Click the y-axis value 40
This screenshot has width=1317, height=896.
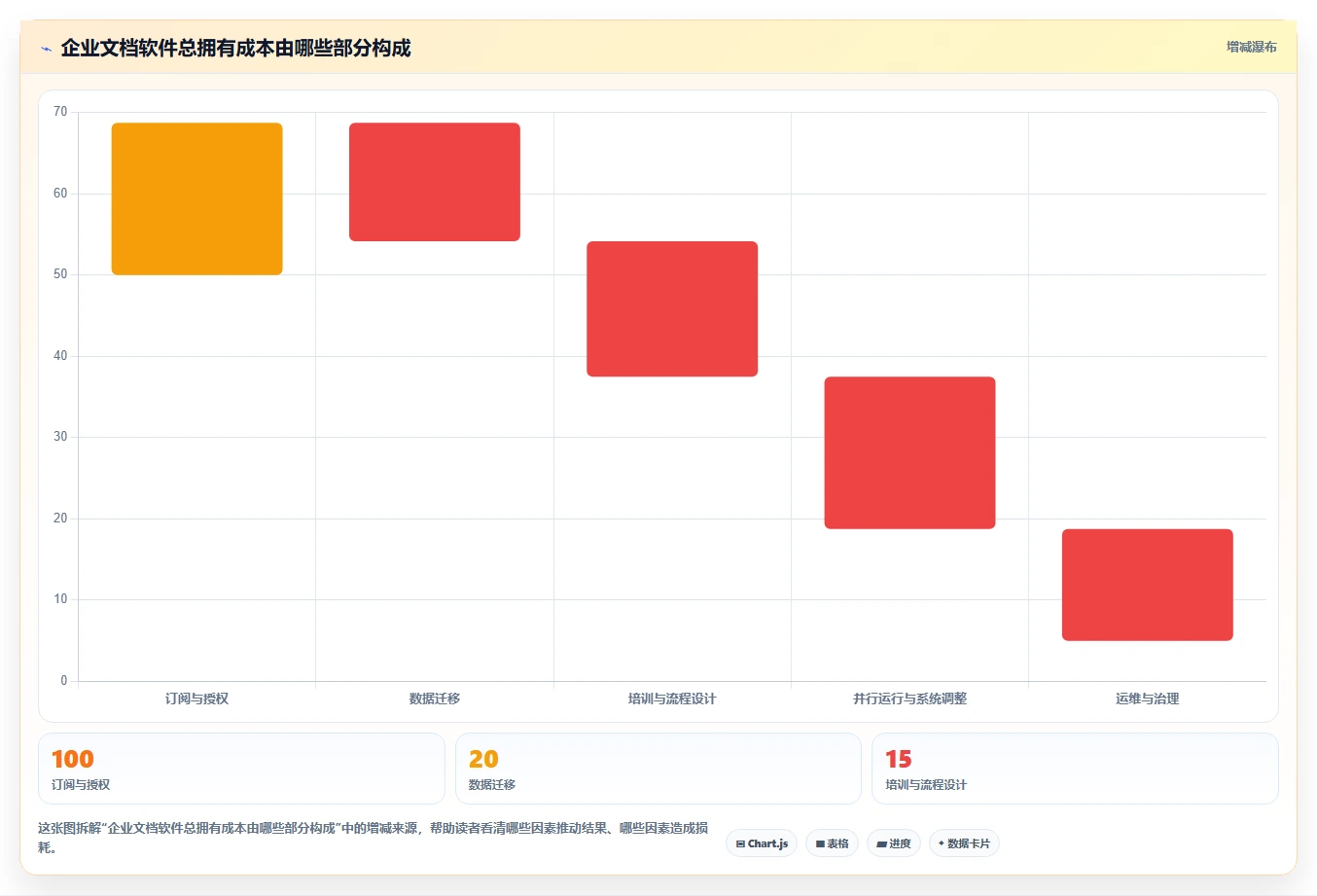60,356
